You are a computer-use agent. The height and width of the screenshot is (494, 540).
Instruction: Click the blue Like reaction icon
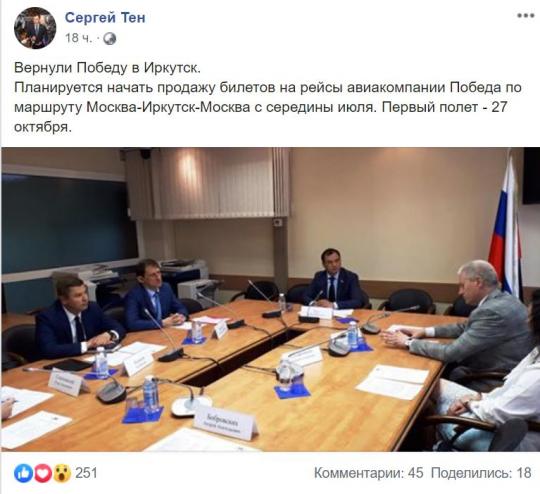coord(23,473)
